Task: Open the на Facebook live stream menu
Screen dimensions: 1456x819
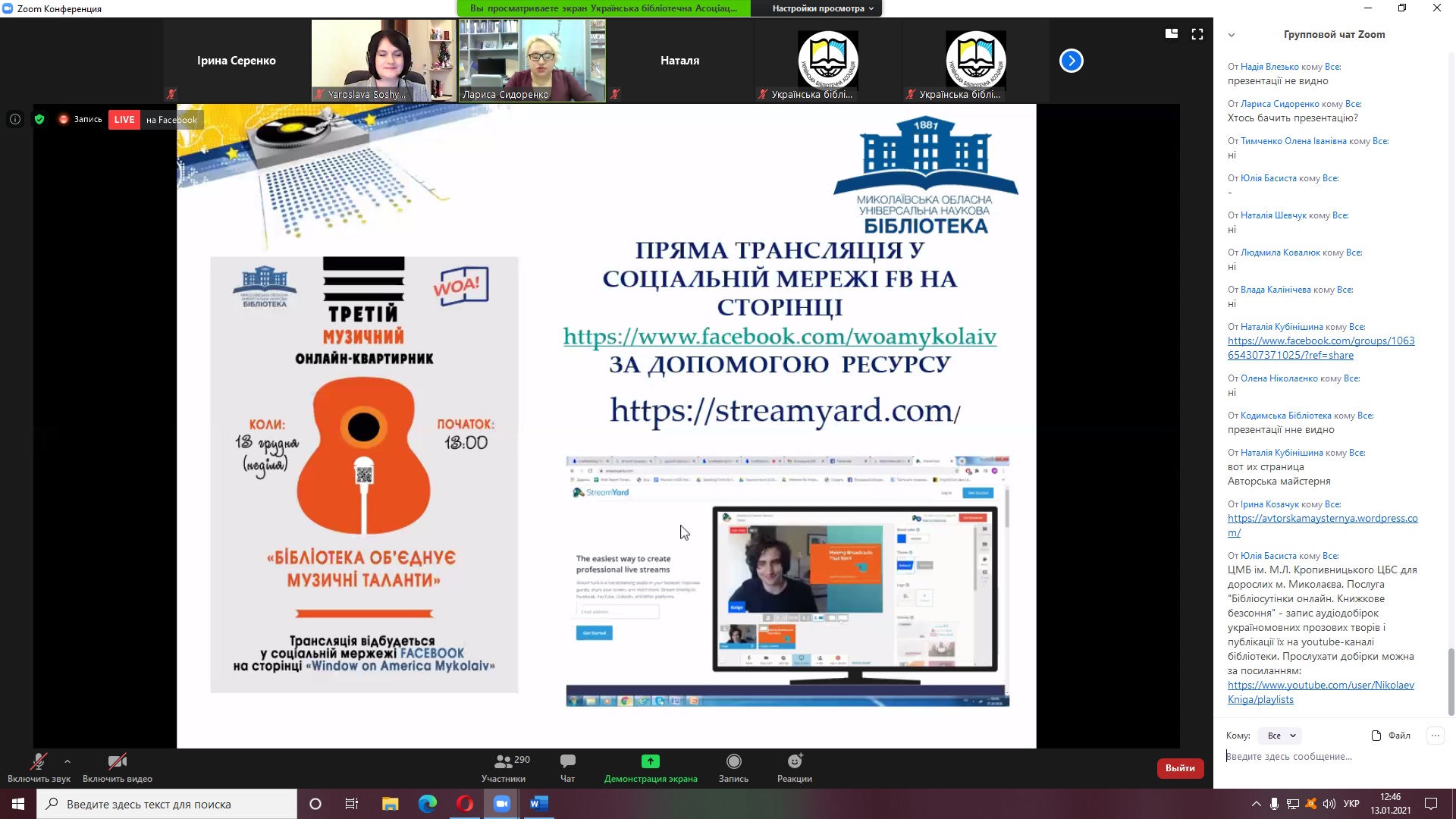Action: point(171,120)
